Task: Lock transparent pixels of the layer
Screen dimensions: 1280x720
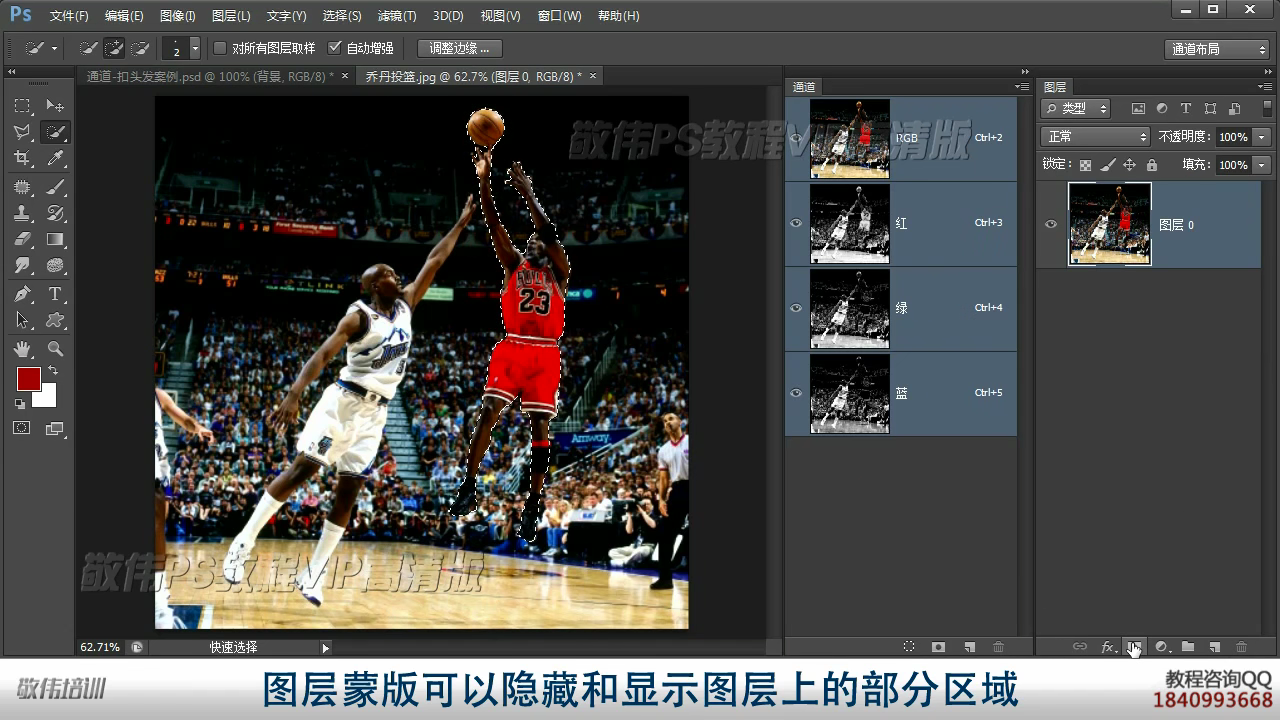Action: coord(1085,165)
